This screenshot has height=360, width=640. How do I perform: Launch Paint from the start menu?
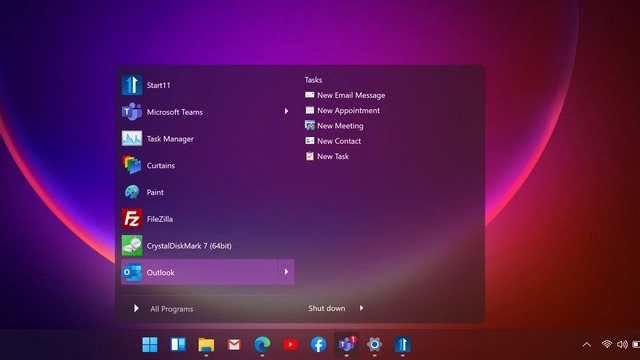[x=207, y=192]
